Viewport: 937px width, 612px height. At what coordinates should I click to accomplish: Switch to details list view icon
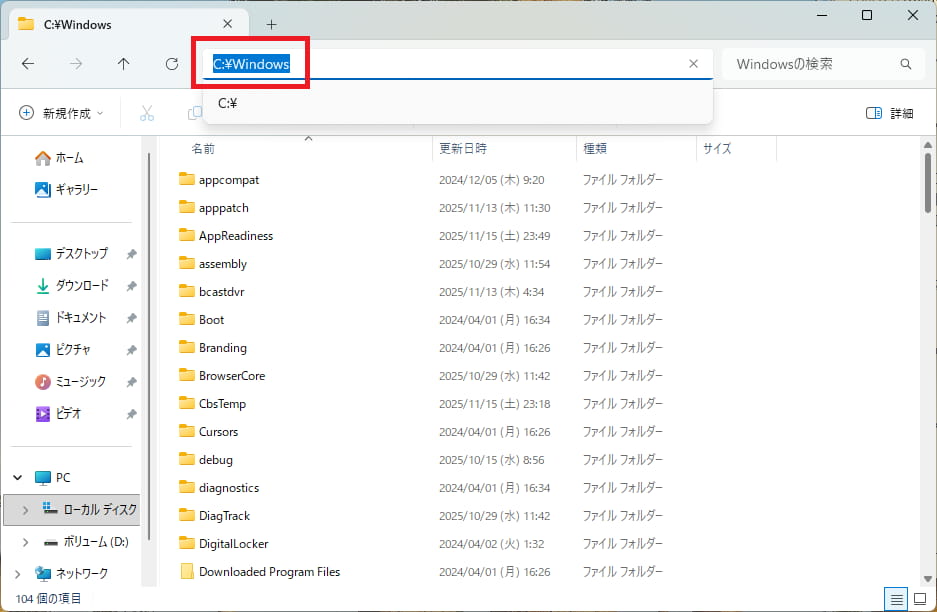[x=897, y=600]
